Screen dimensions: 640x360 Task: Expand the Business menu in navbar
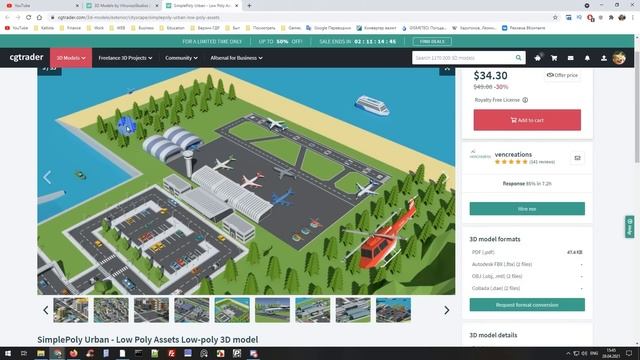(236, 58)
